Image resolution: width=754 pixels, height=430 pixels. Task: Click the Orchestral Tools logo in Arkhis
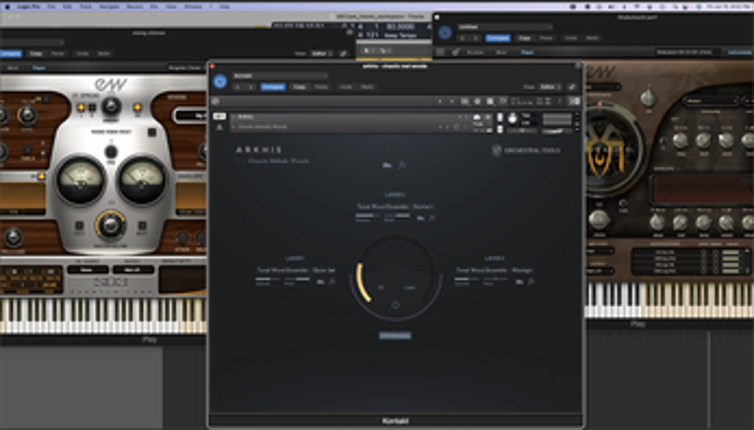click(526, 151)
